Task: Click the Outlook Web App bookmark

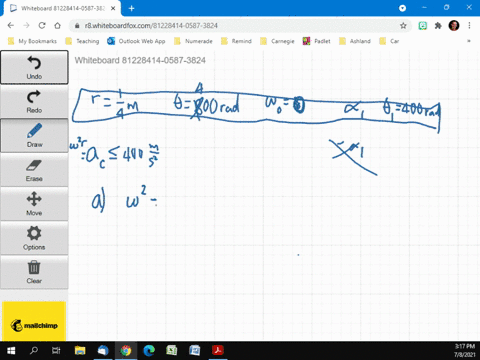Action: [x=136, y=41]
